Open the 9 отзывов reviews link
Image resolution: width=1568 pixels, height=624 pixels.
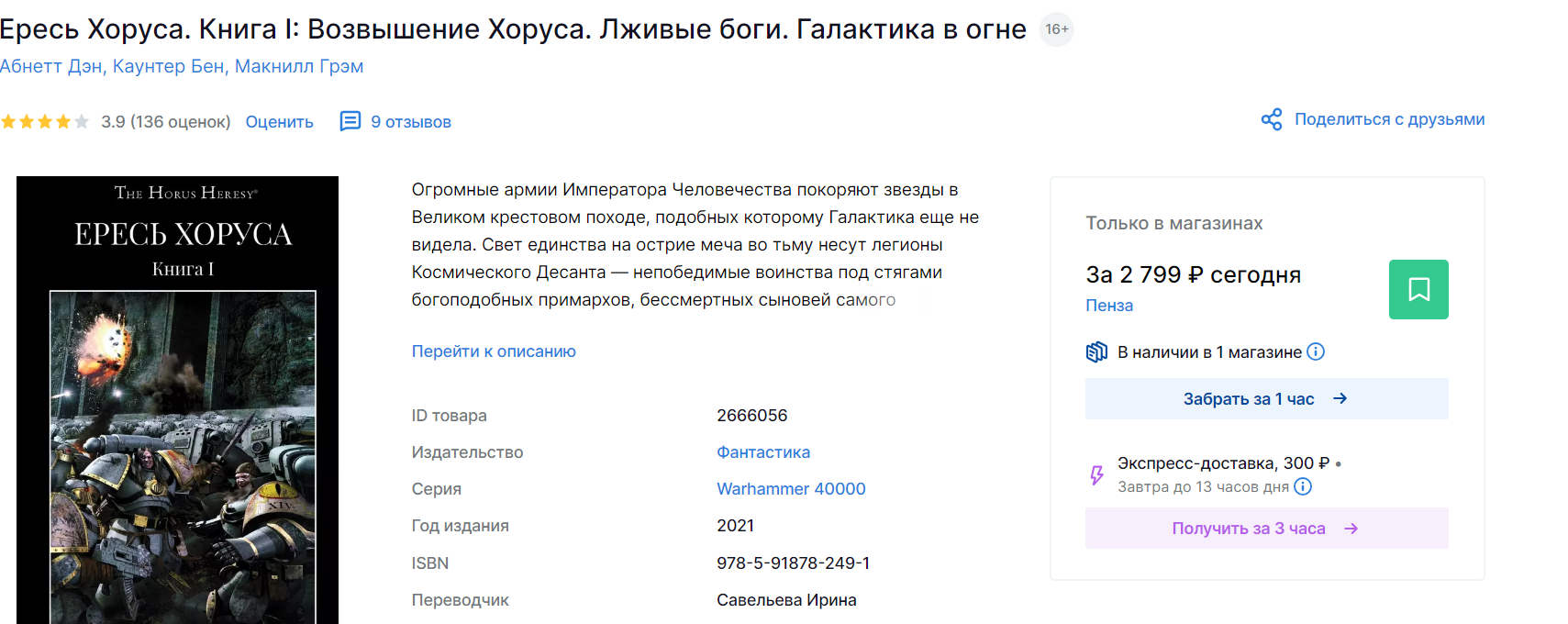click(411, 122)
